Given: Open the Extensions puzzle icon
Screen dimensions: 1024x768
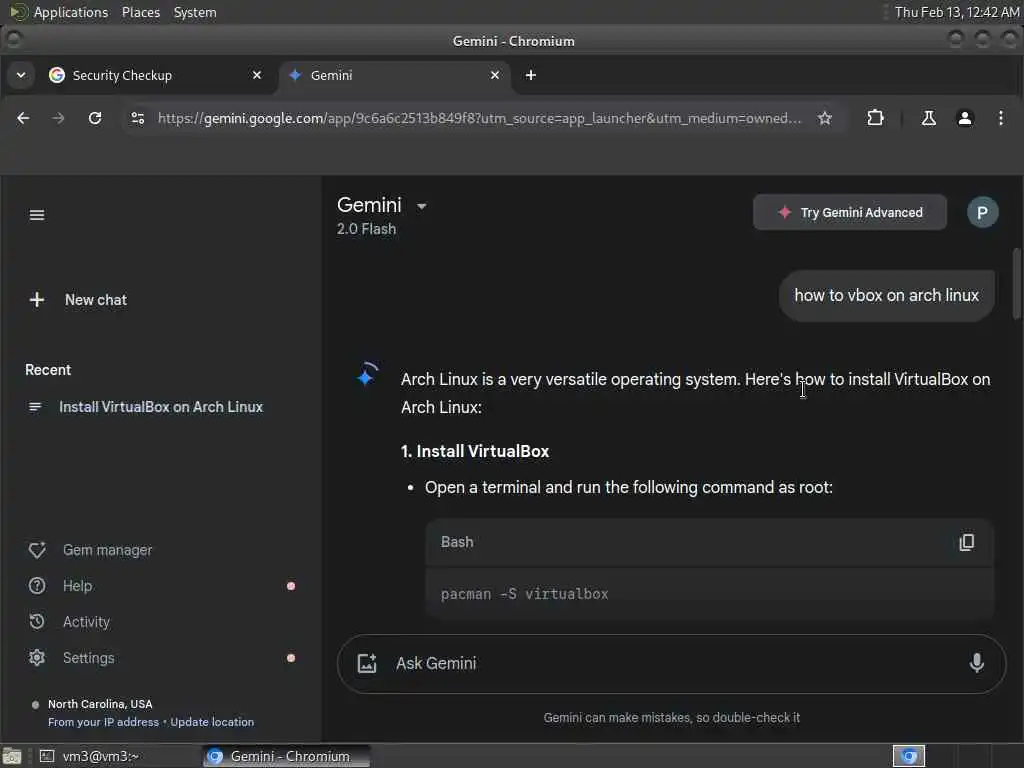Looking at the screenshot, I should [x=875, y=118].
